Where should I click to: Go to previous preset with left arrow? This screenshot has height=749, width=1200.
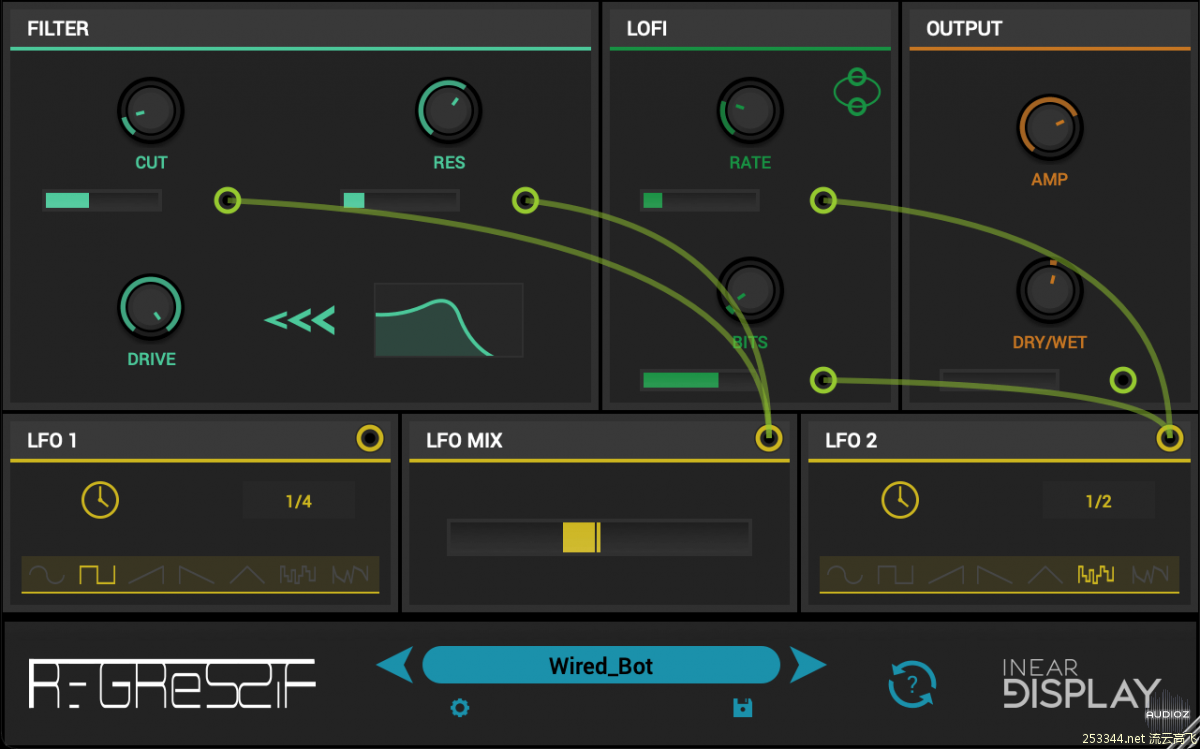coord(394,664)
